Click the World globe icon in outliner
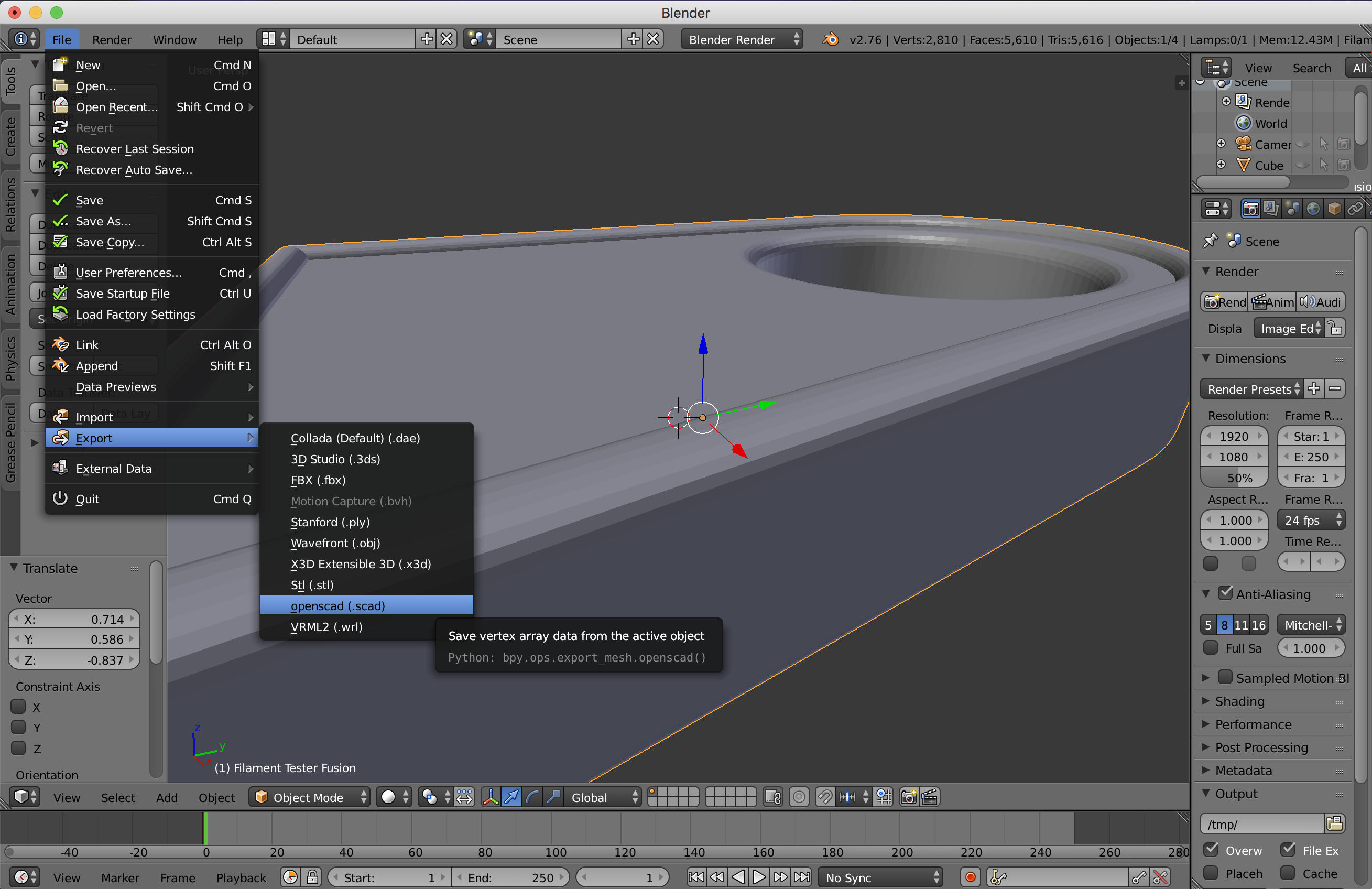 pyautogui.click(x=1244, y=123)
